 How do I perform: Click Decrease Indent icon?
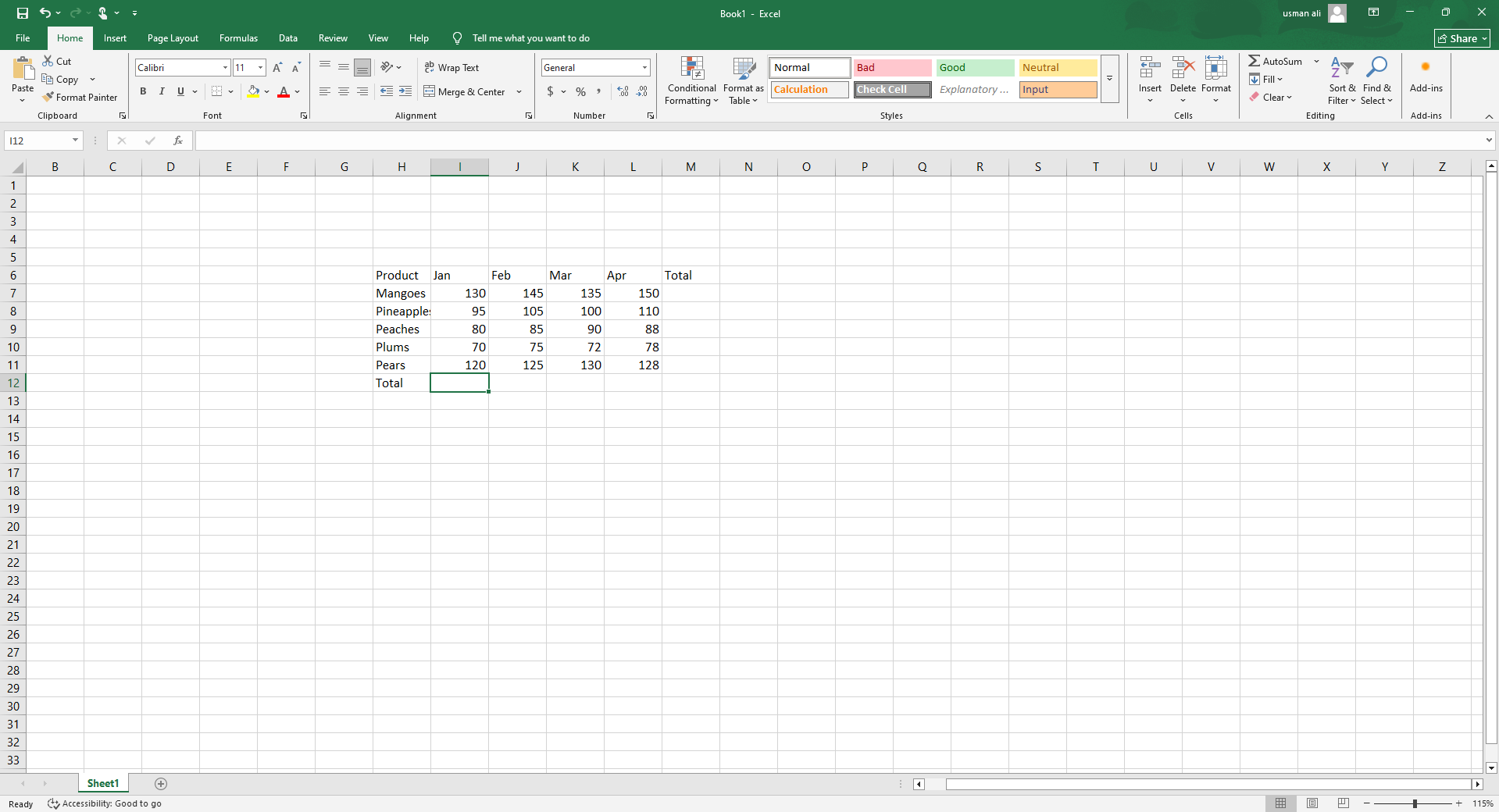point(387,91)
